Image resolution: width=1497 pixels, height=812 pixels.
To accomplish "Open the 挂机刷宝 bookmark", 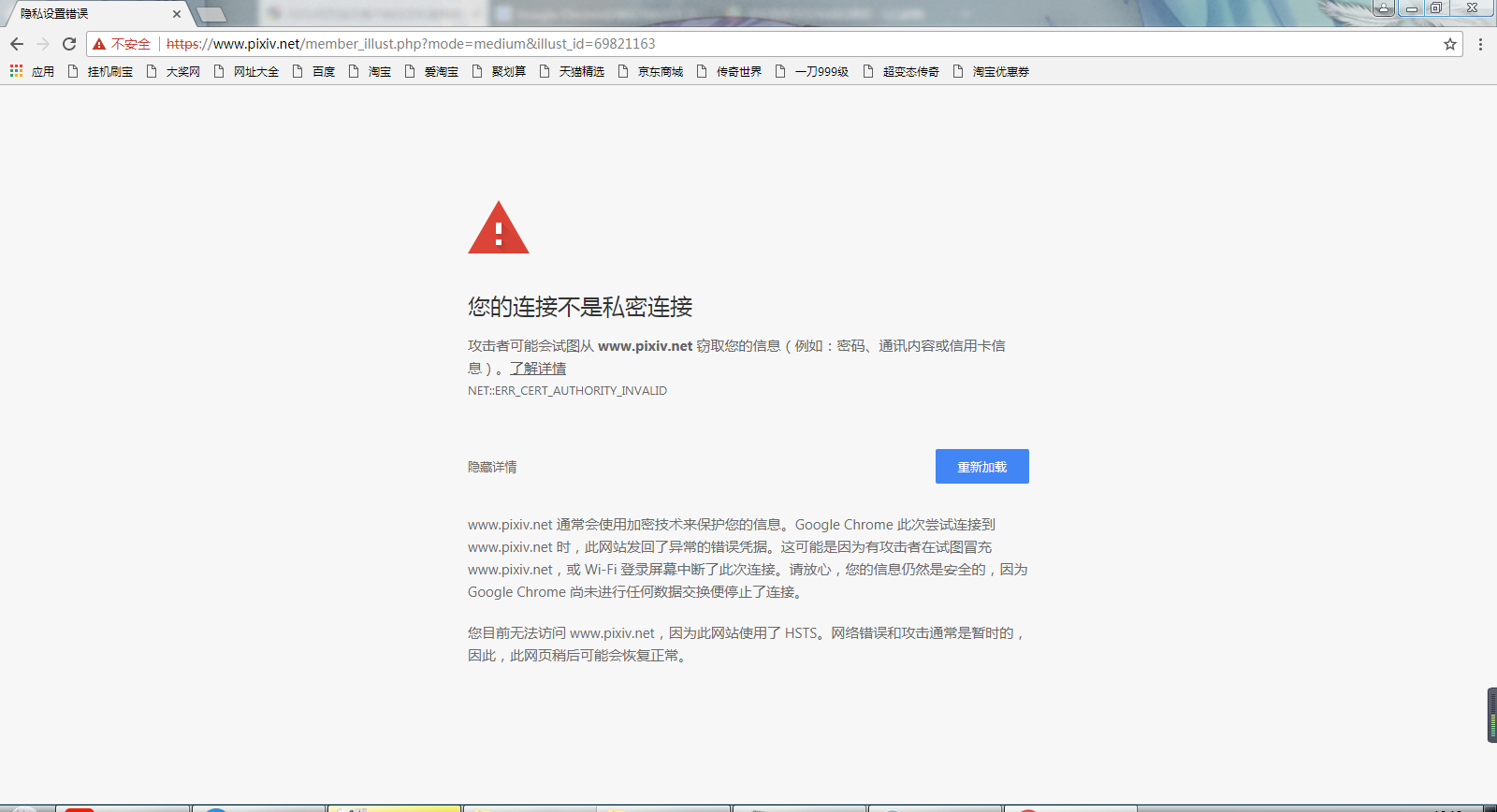I will [x=100, y=71].
